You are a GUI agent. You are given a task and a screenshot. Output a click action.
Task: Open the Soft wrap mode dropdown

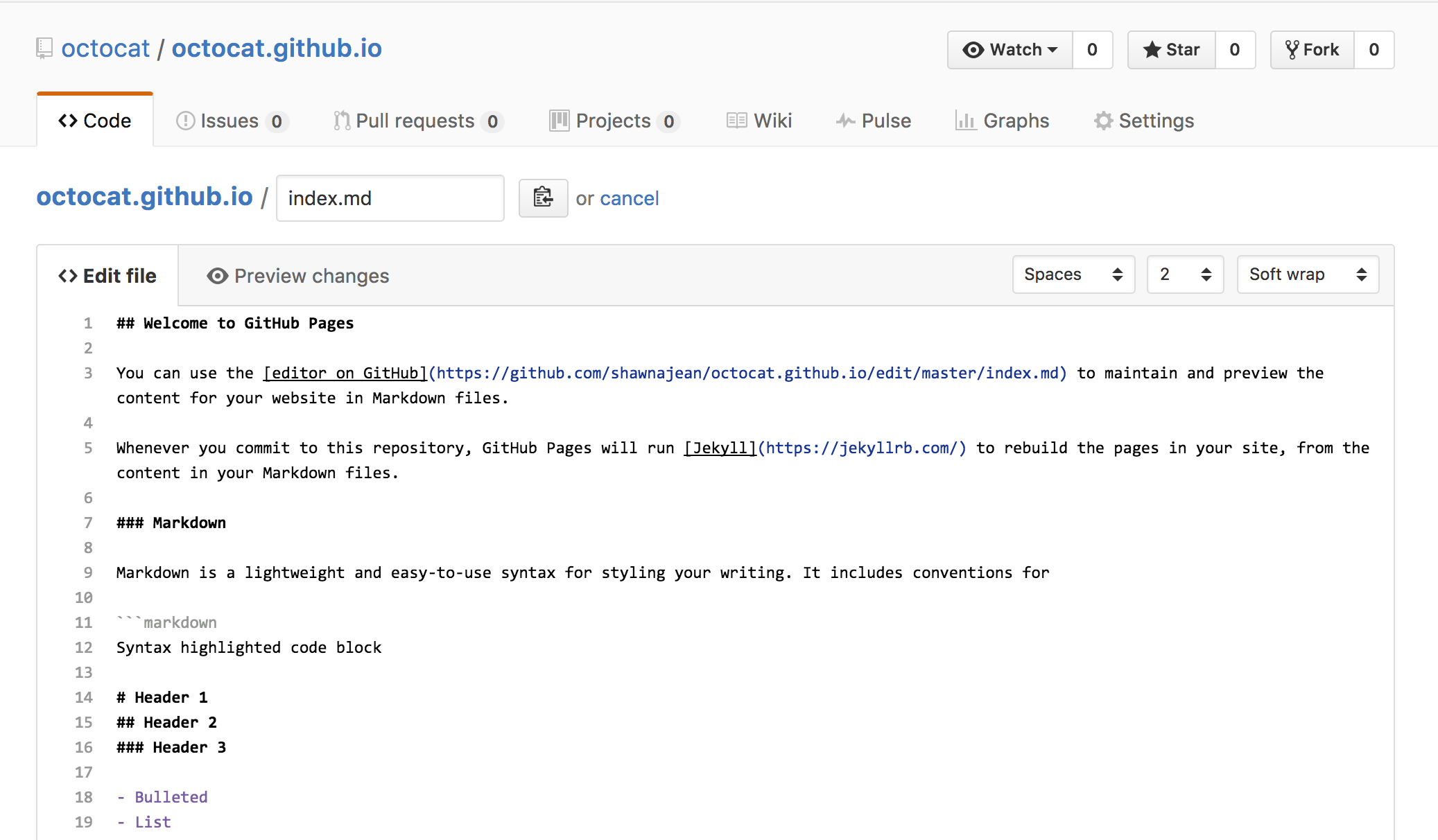click(x=1308, y=274)
